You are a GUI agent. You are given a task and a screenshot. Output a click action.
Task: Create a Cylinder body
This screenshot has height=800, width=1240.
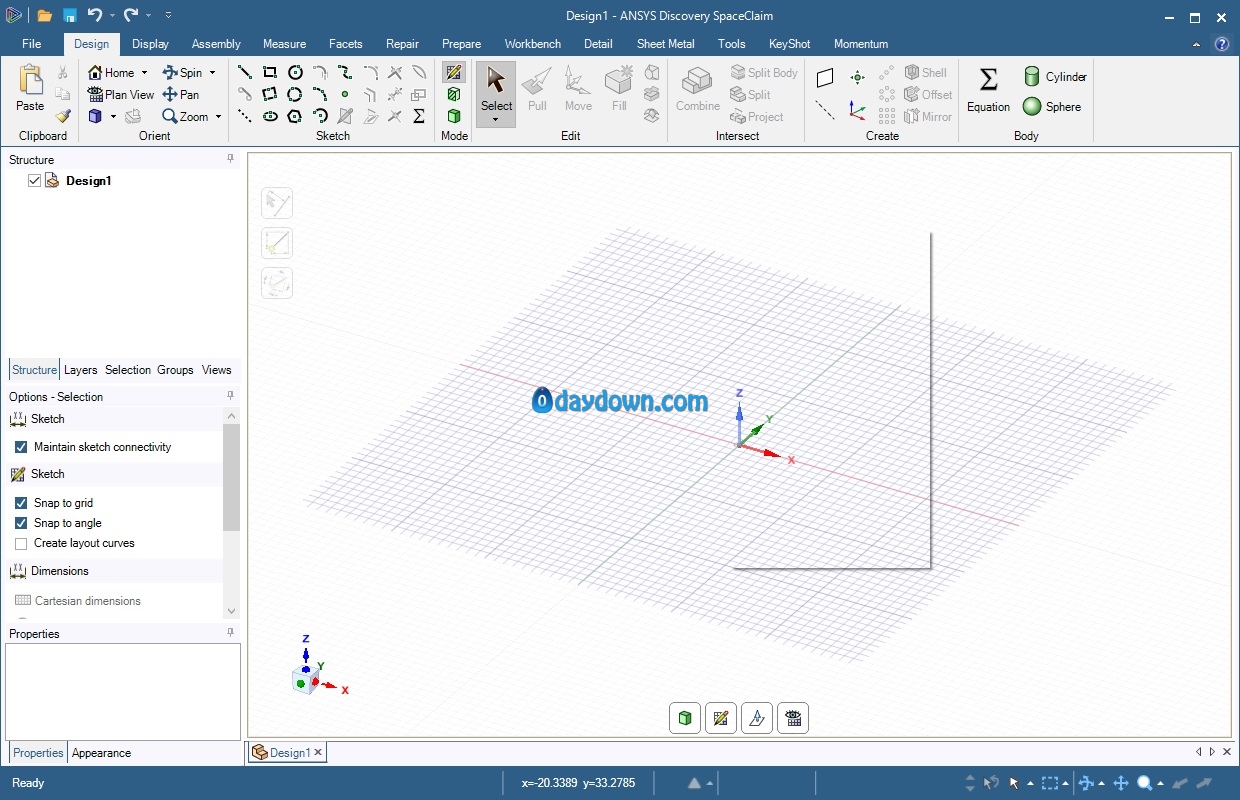tap(1055, 77)
